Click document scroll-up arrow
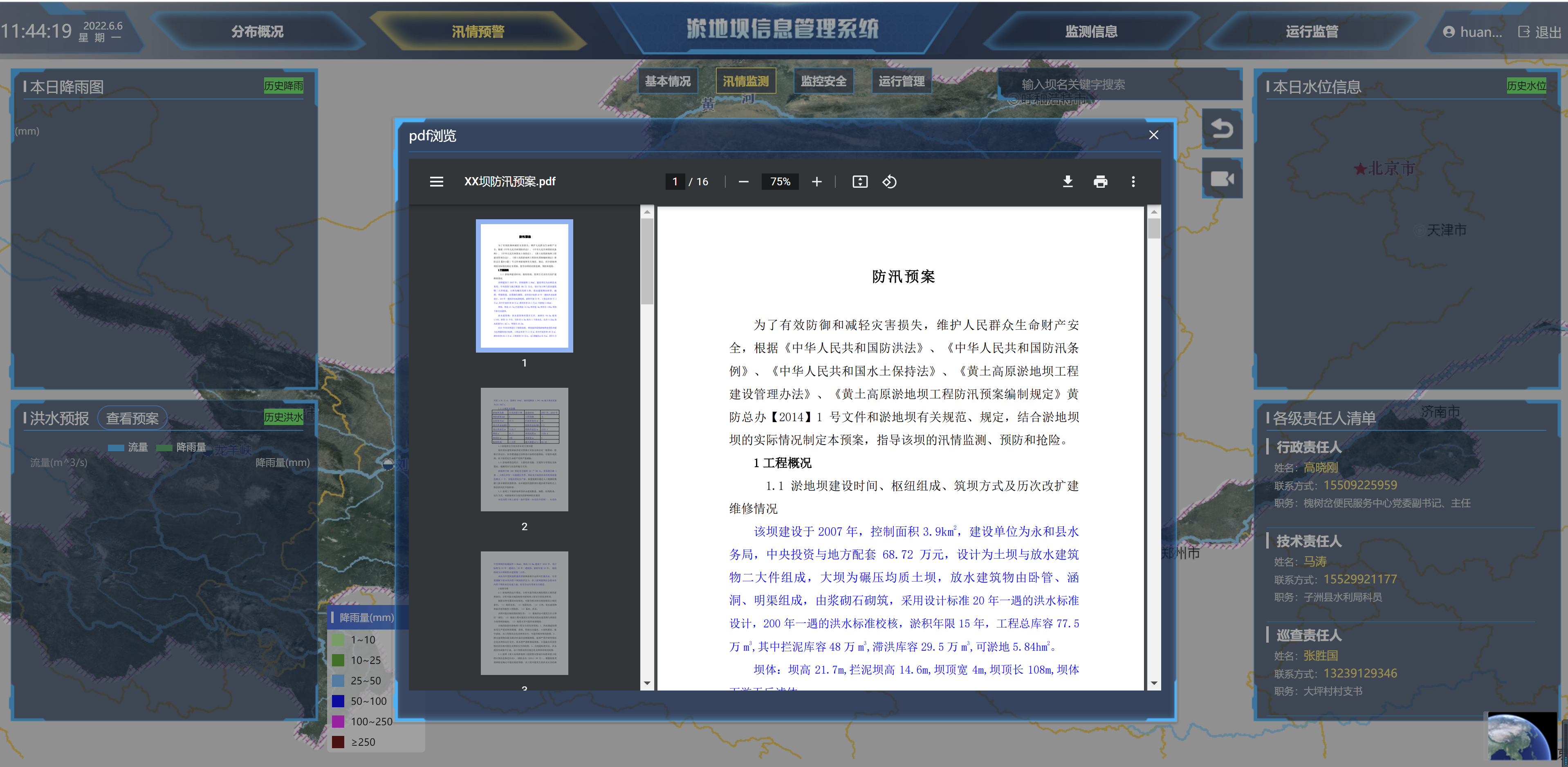Viewport: 1568px width, 767px height. tap(1153, 212)
